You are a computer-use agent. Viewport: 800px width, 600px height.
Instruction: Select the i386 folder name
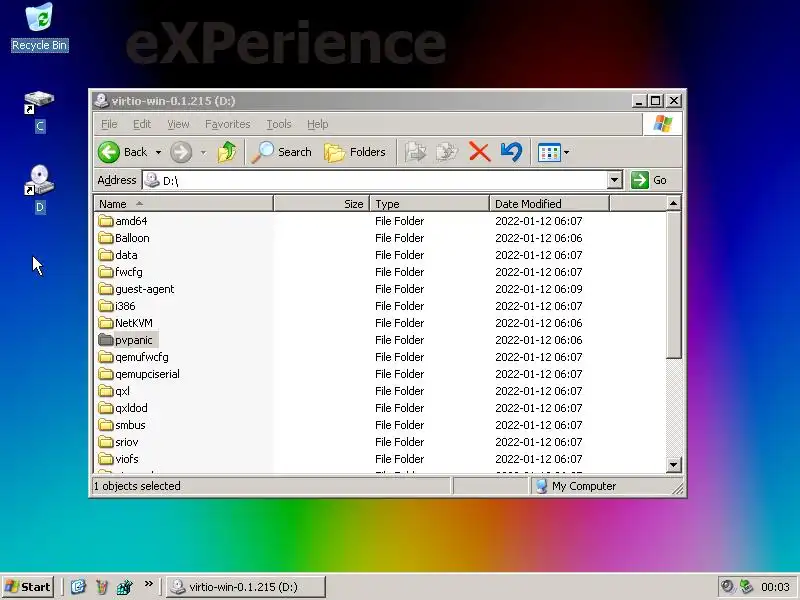pyautogui.click(x=125, y=306)
